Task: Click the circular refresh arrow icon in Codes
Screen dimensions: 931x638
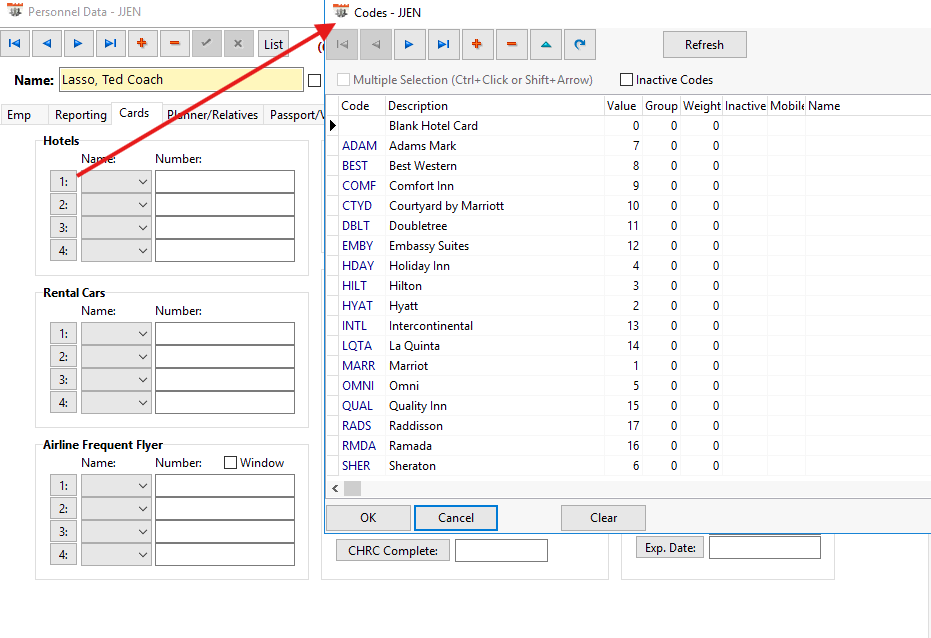Action: [x=580, y=44]
